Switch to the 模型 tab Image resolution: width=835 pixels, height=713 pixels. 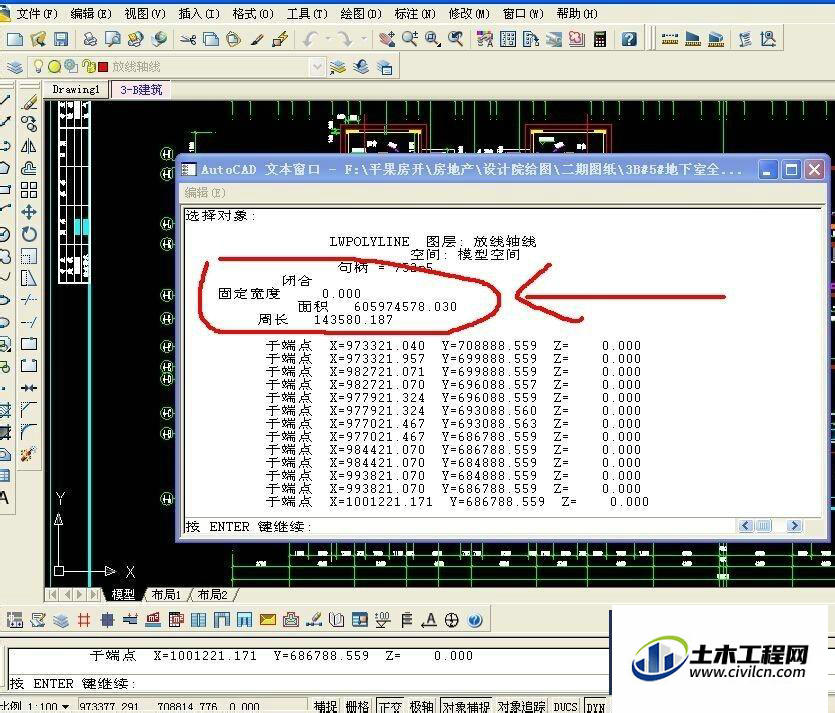[123, 594]
